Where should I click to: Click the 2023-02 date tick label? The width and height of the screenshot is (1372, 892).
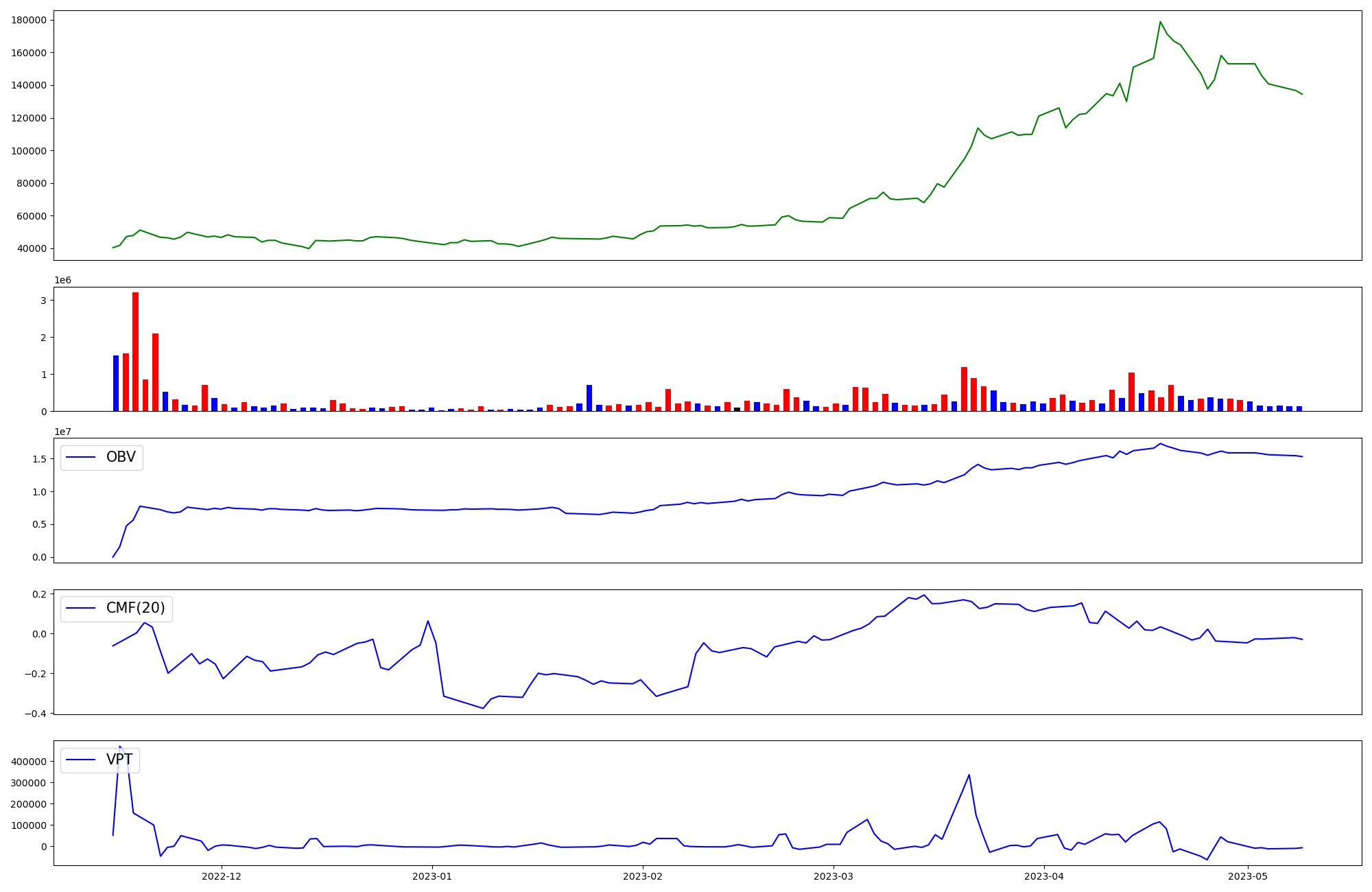click(643, 876)
